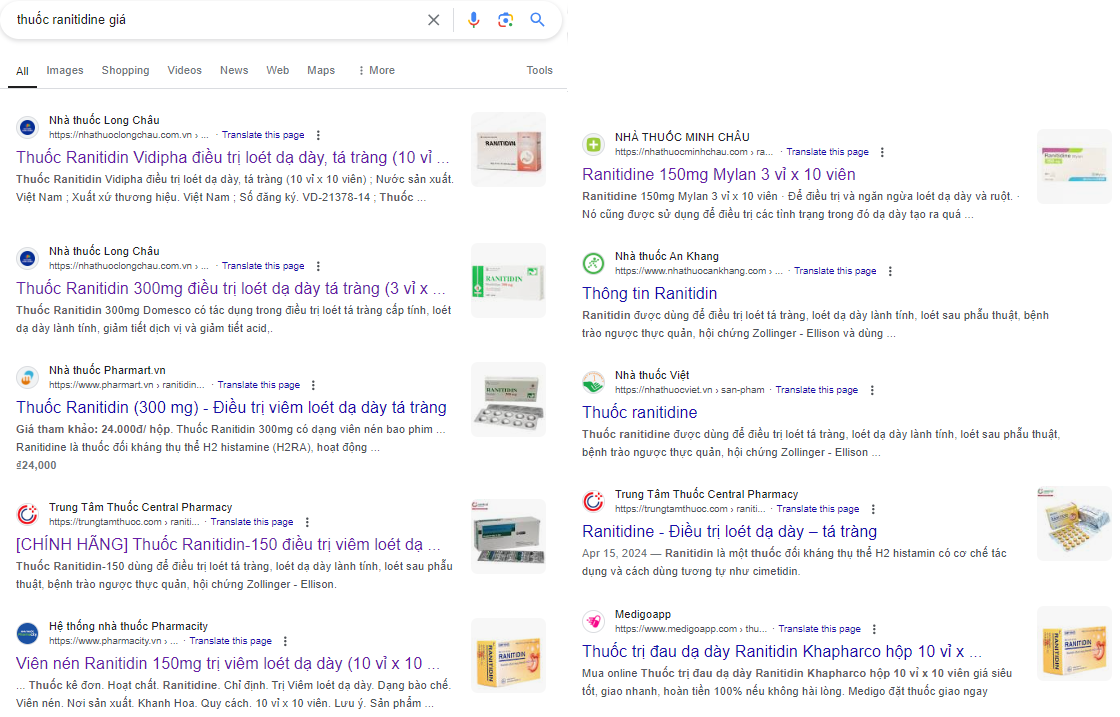Open Ranitidin 300mg green box thumbnail
The height and width of the screenshot is (717, 1120).
pyautogui.click(x=509, y=281)
